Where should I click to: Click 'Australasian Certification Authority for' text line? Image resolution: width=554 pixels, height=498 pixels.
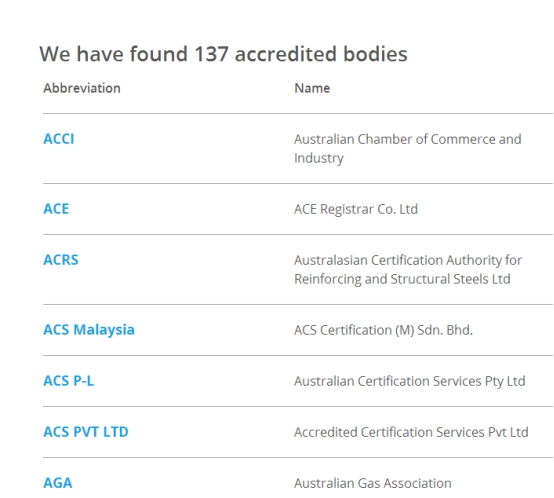pyautogui.click(x=408, y=260)
